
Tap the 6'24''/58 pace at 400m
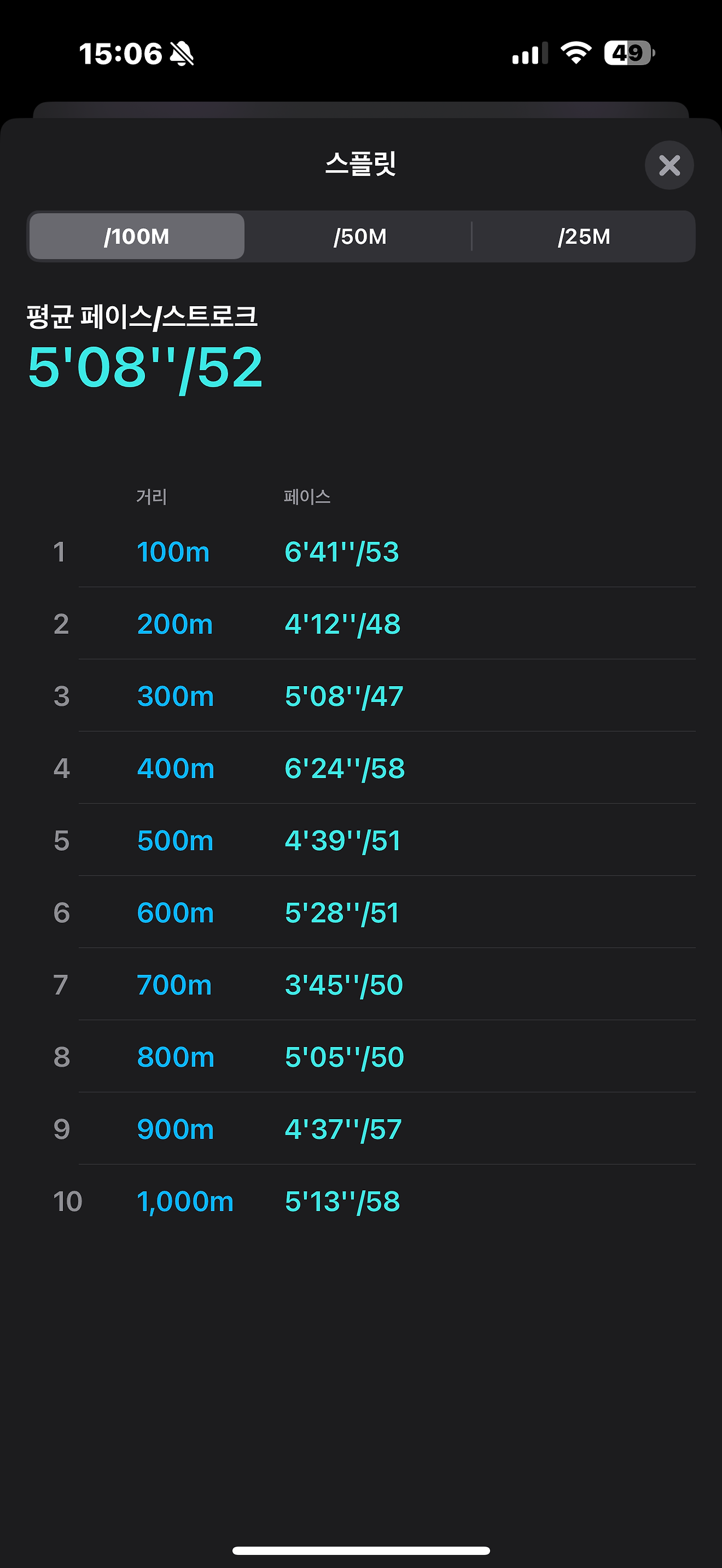pos(345,769)
